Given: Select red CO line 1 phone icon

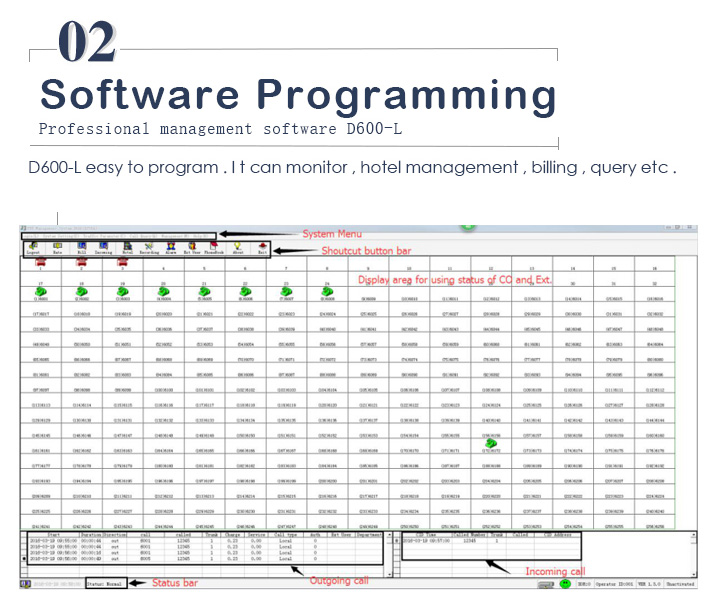Looking at the screenshot, I should pyautogui.click(x=41, y=264).
